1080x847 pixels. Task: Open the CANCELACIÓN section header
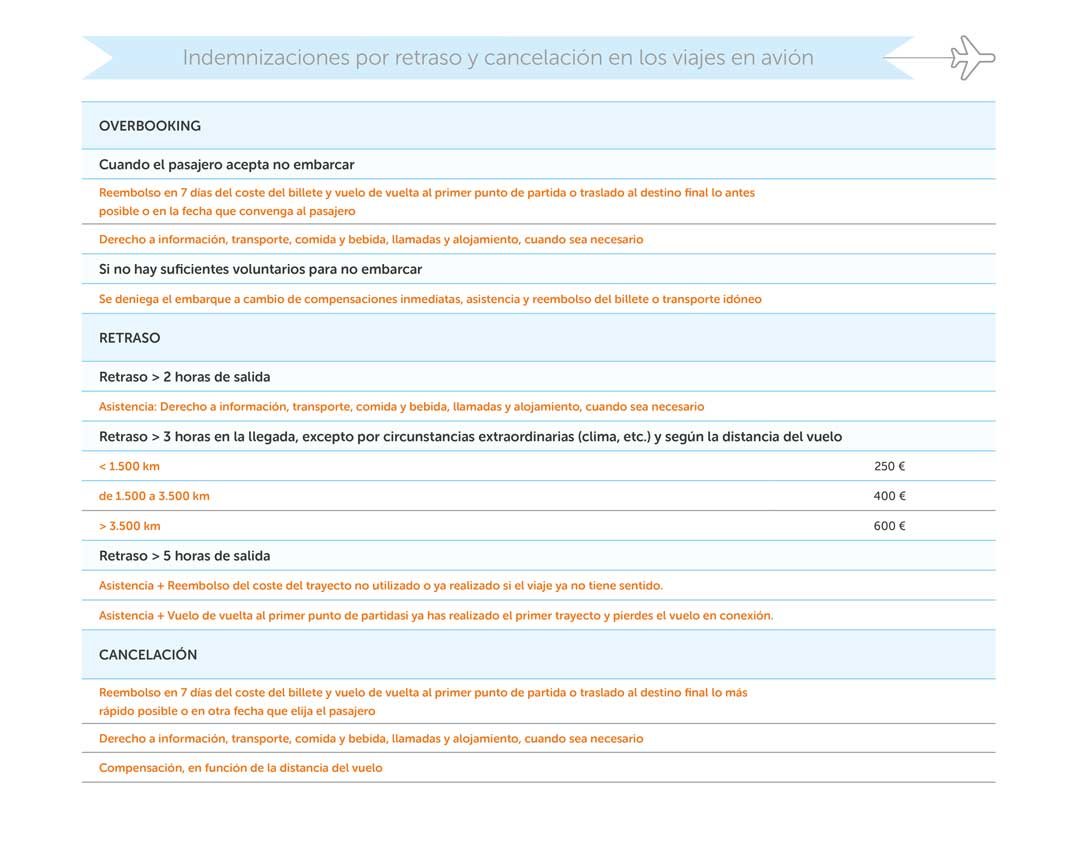(x=148, y=654)
